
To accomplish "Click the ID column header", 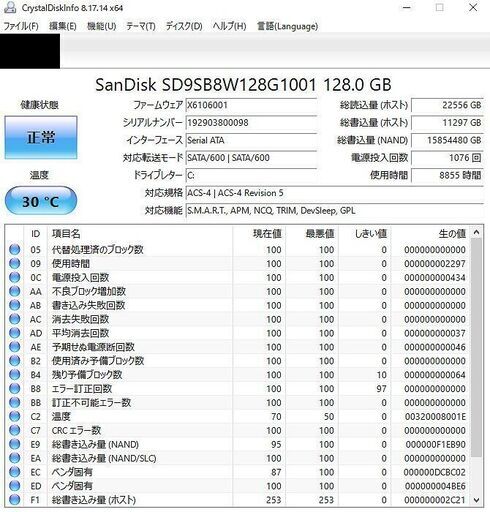I will click(36, 234).
